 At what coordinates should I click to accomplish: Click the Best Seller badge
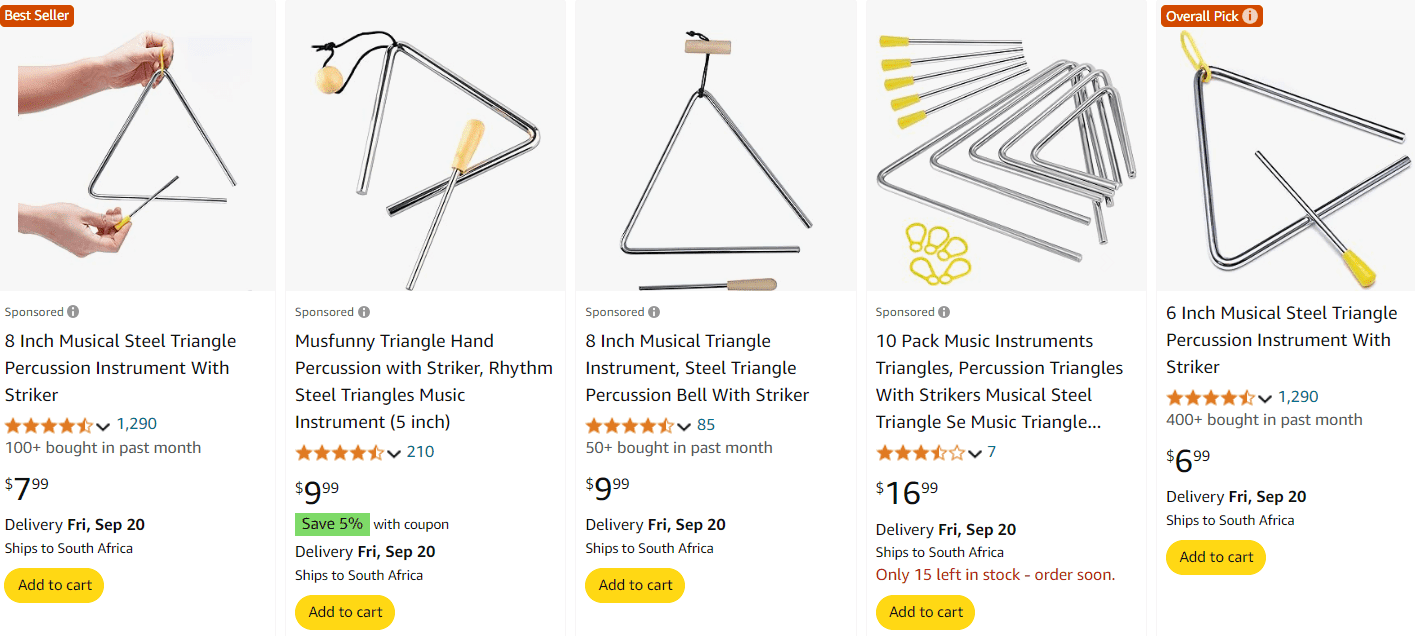coord(37,16)
